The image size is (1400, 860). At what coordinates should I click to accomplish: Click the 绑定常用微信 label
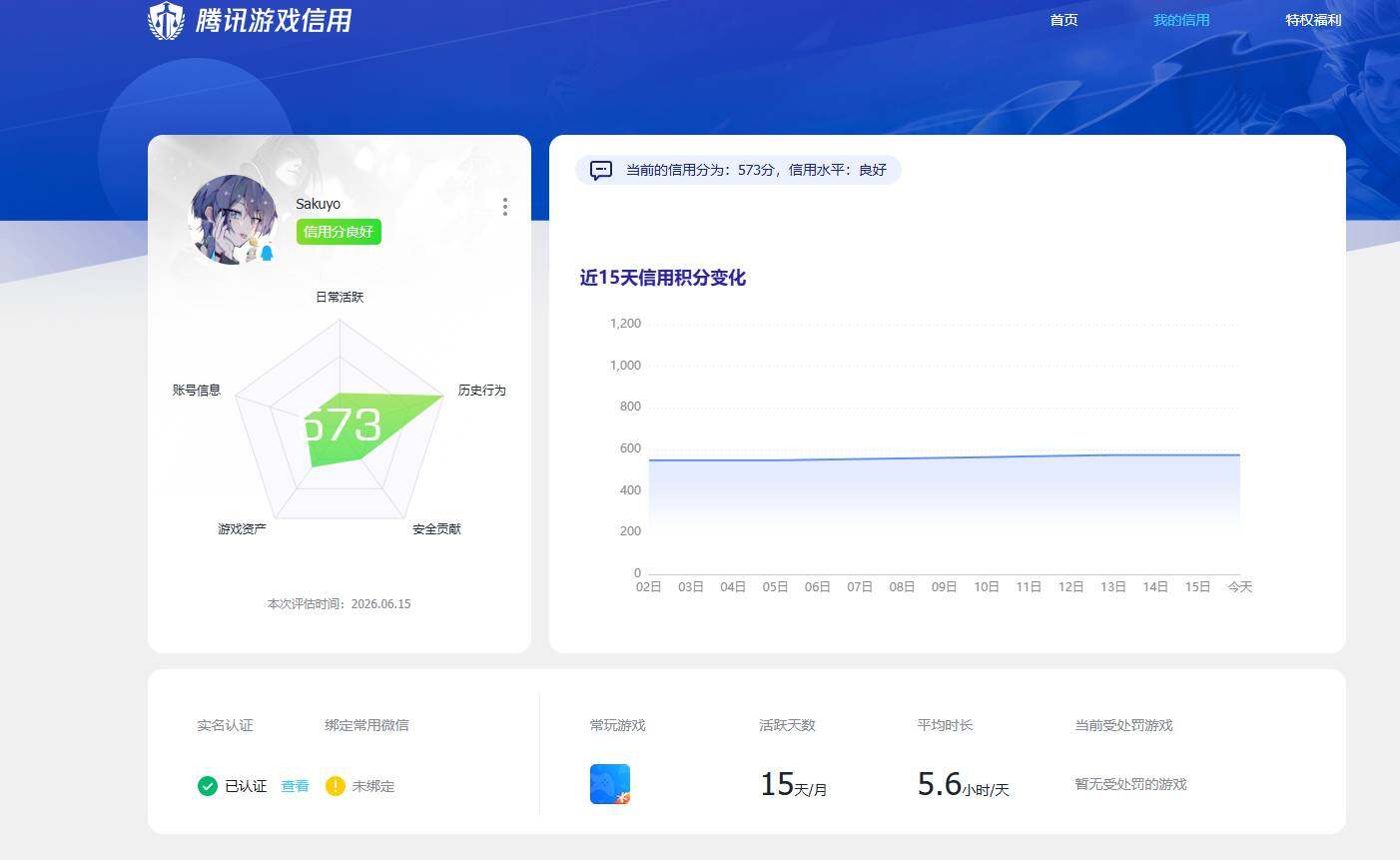point(366,725)
